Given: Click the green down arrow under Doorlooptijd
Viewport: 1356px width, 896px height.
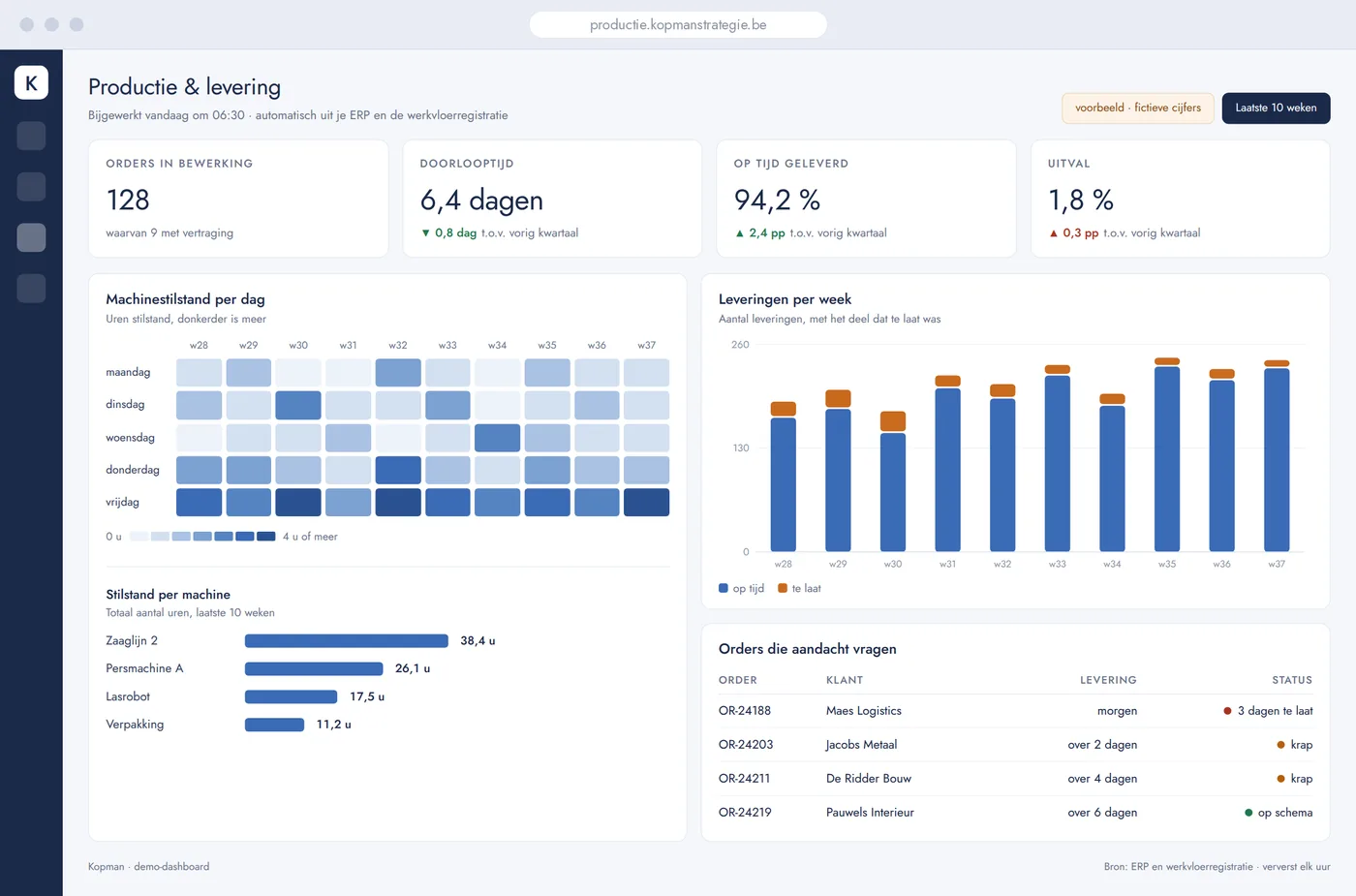Looking at the screenshot, I should tap(425, 233).
